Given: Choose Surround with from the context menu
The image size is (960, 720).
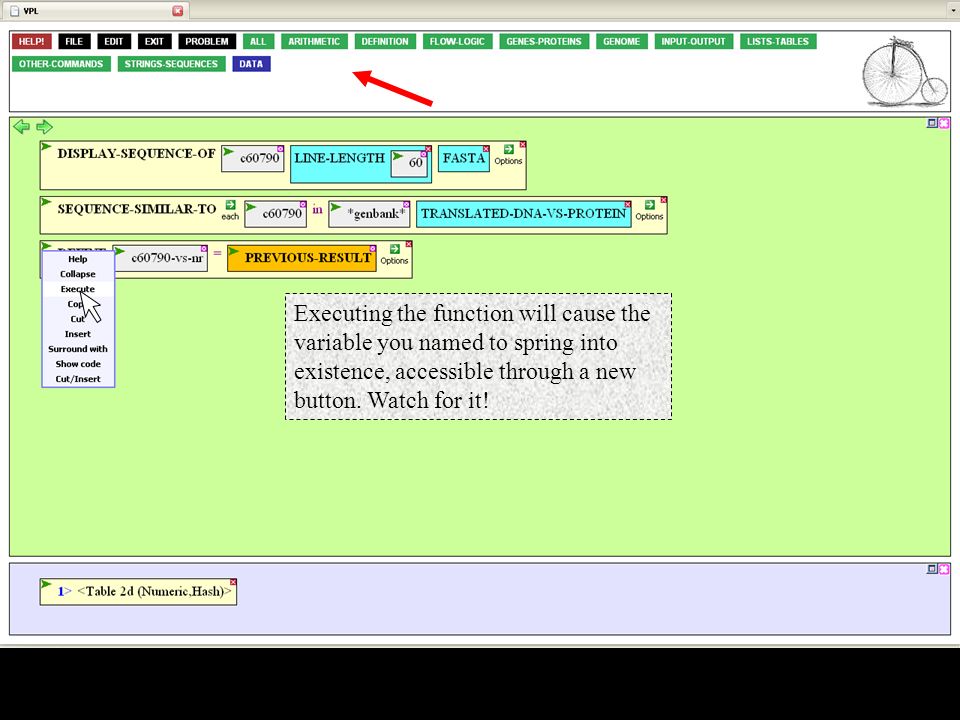Looking at the screenshot, I should coord(78,349).
